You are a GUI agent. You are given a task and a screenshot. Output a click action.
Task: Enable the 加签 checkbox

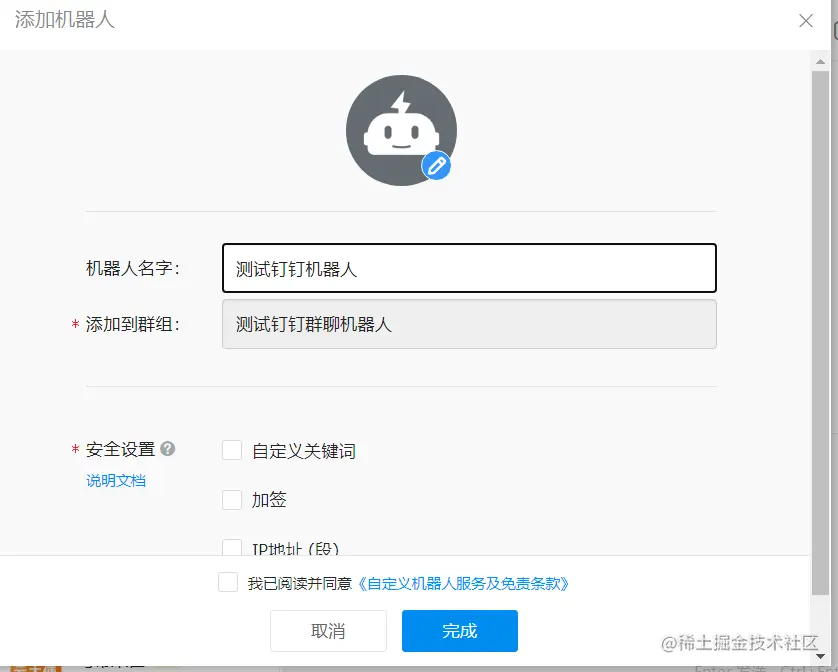(231, 500)
